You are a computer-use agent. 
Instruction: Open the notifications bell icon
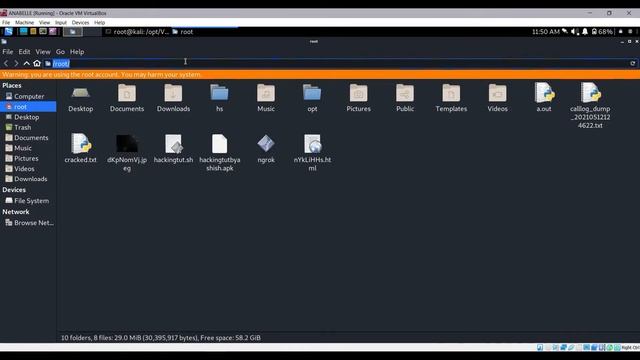[585, 31]
